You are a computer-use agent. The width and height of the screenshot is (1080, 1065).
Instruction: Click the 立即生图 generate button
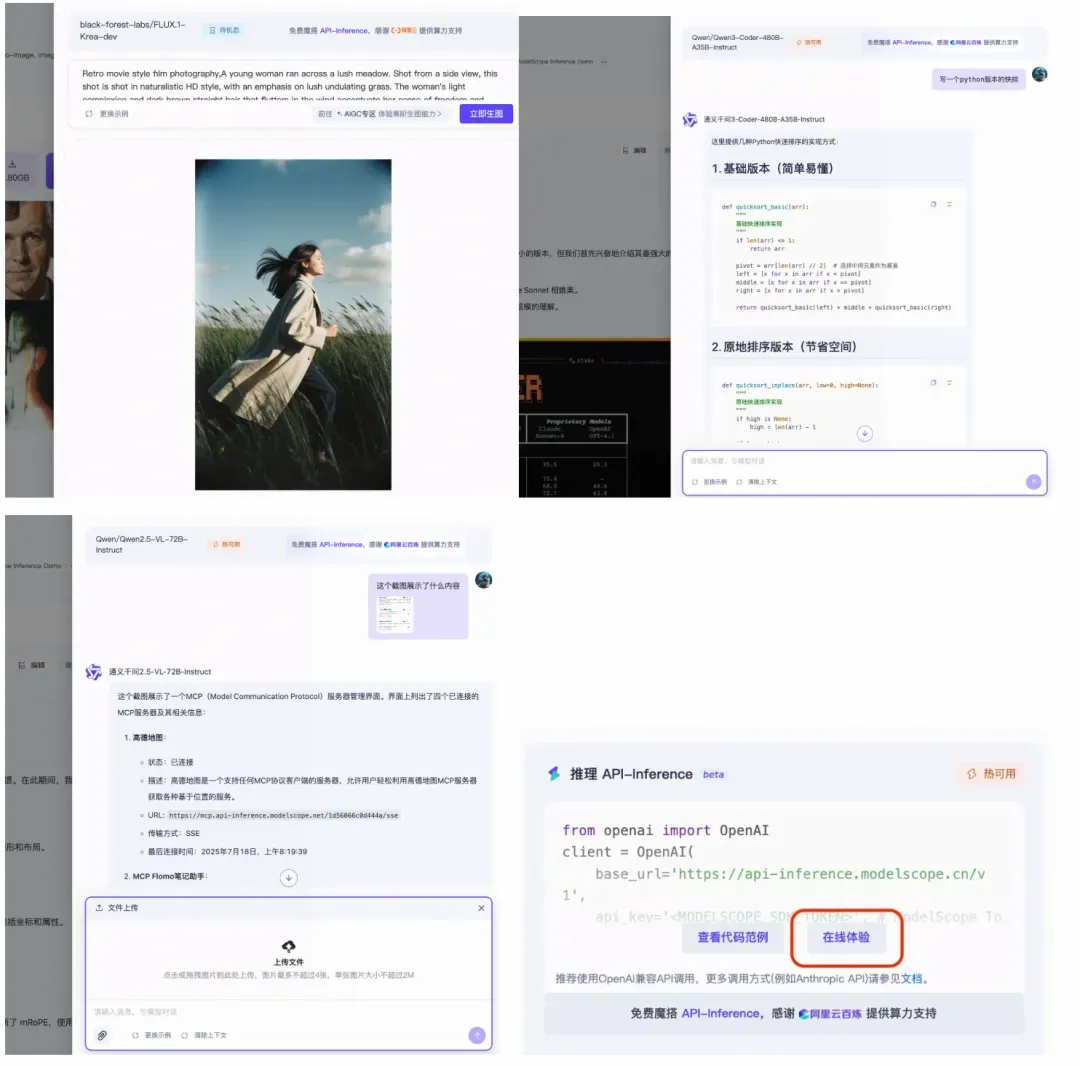click(x=486, y=114)
